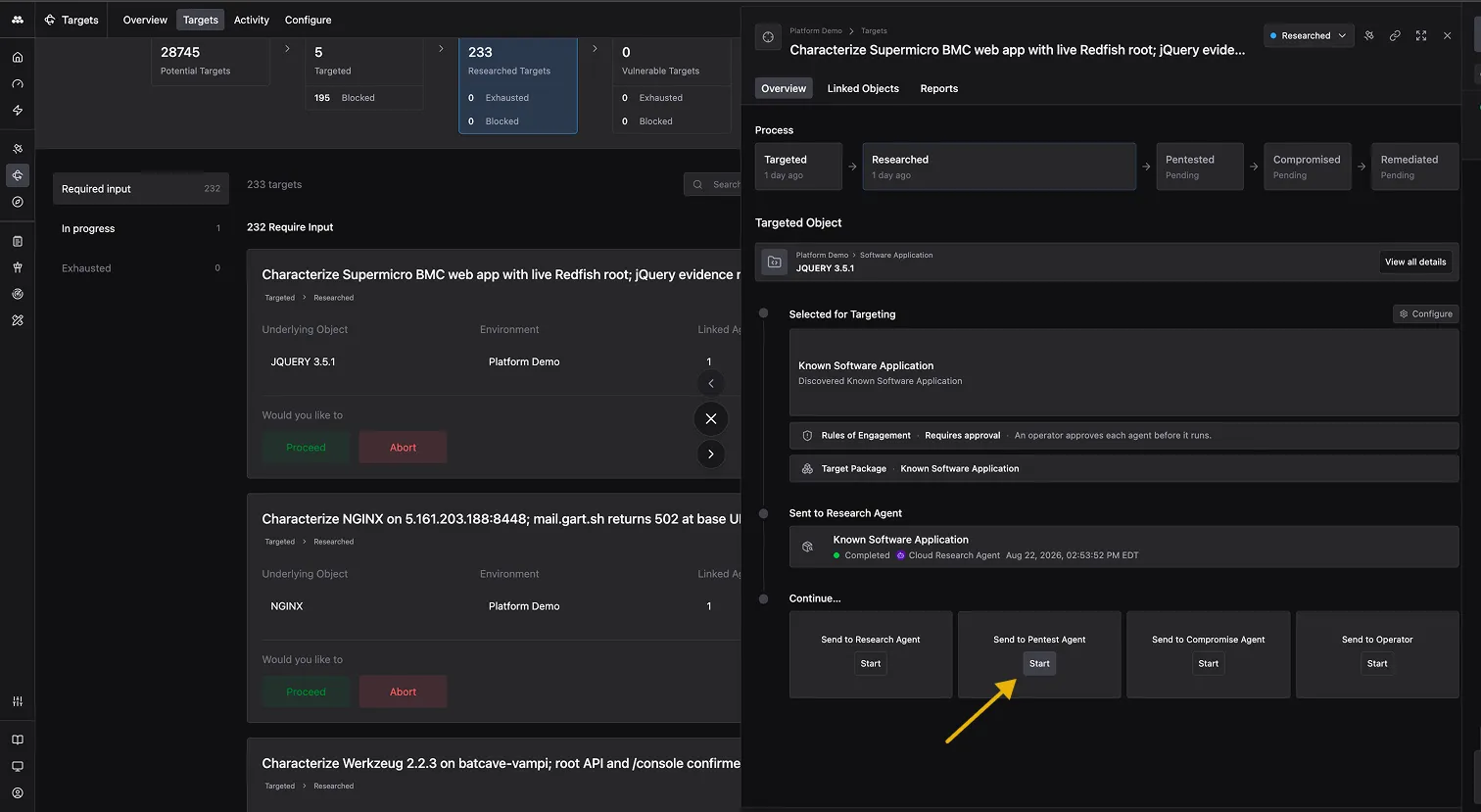Screen dimensions: 1481x812
Task: Switch to the Configure tab
Action: click(308, 20)
